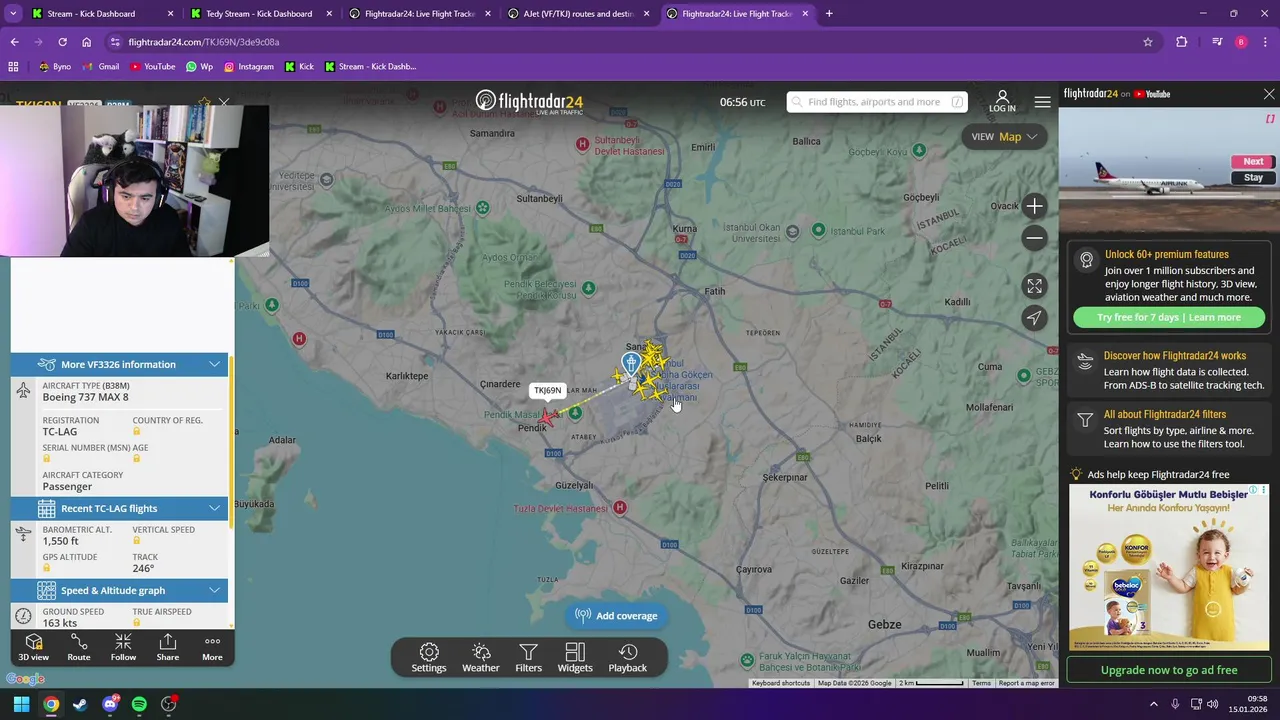Screen dimensions: 1280x720
Task: Open the map Settings gear icon
Action: pos(429,658)
